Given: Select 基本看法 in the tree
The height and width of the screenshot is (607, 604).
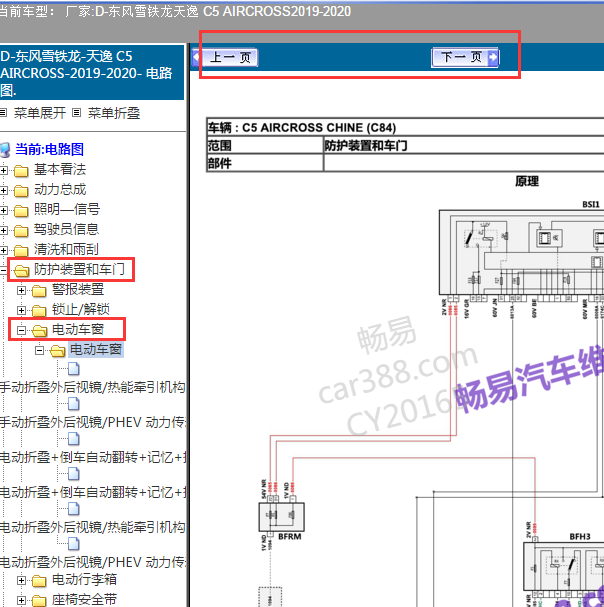Looking at the screenshot, I should [x=60, y=169].
